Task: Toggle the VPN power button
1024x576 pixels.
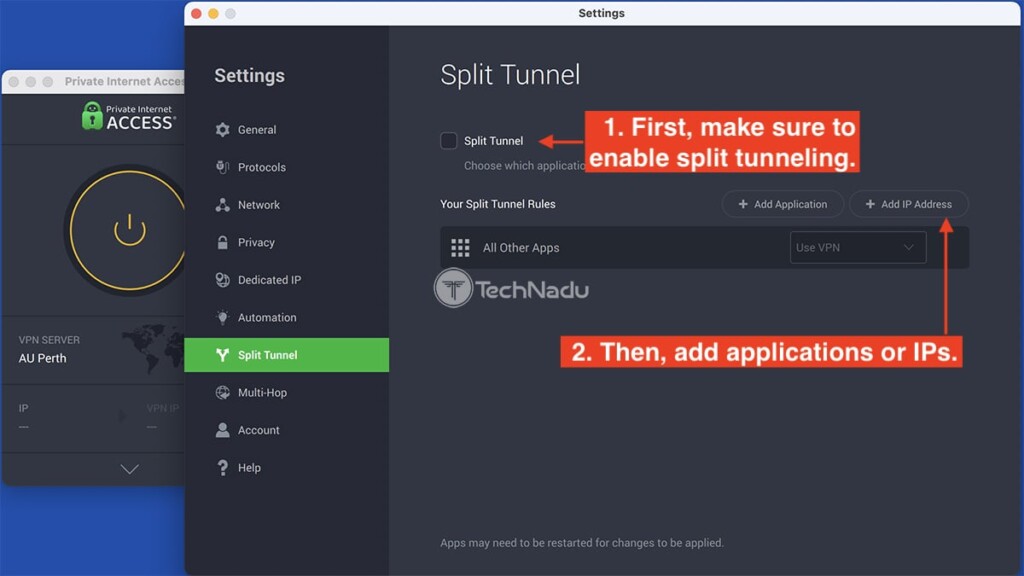Action: click(129, 230)
